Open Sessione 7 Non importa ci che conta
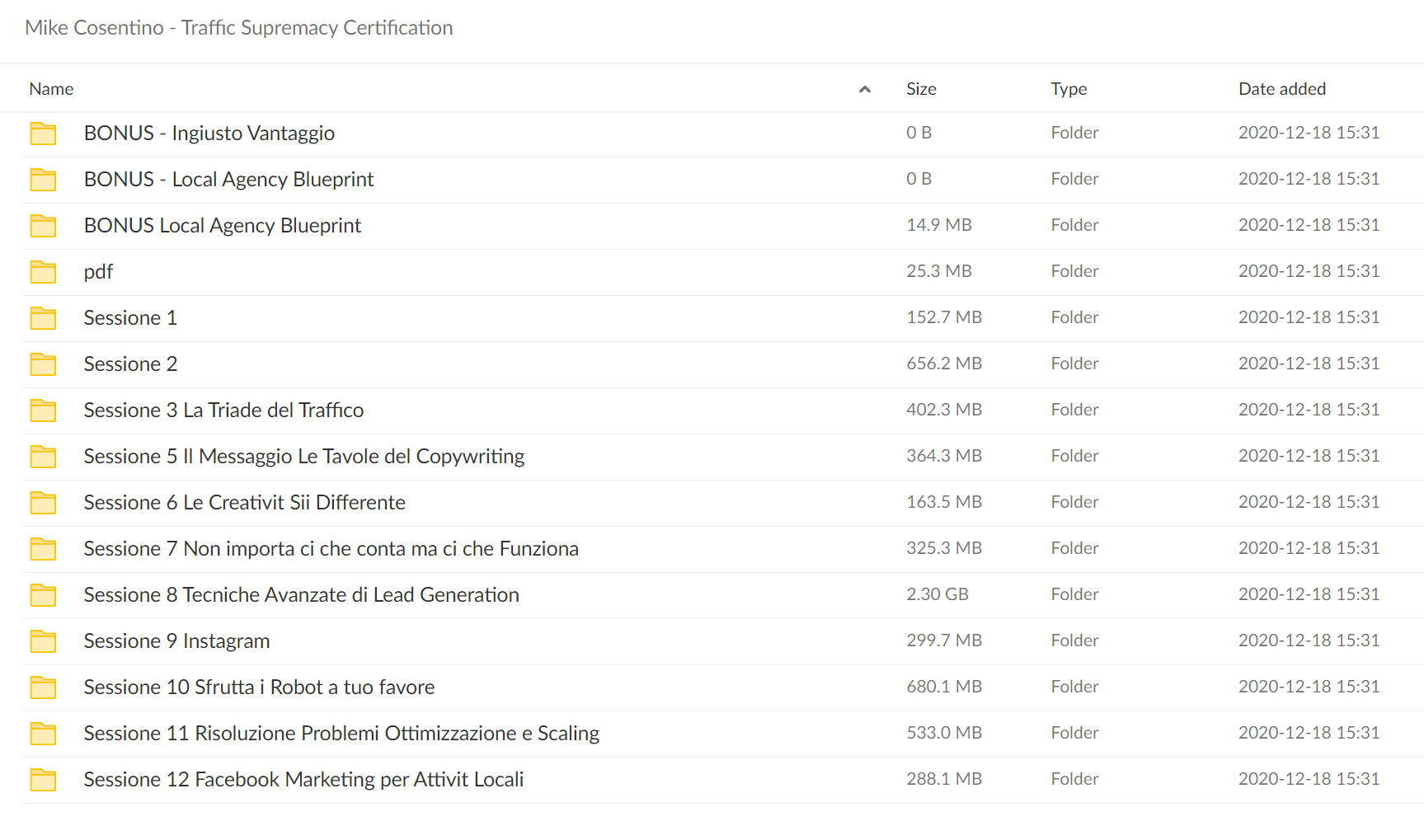 pyautogui.click(x=331, y=549)
